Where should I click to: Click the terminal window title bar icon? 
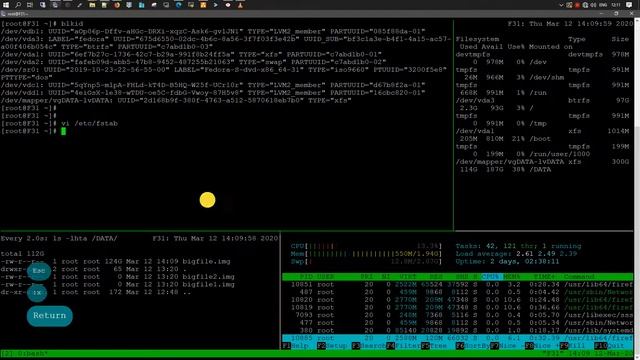[x=3, y=14]
